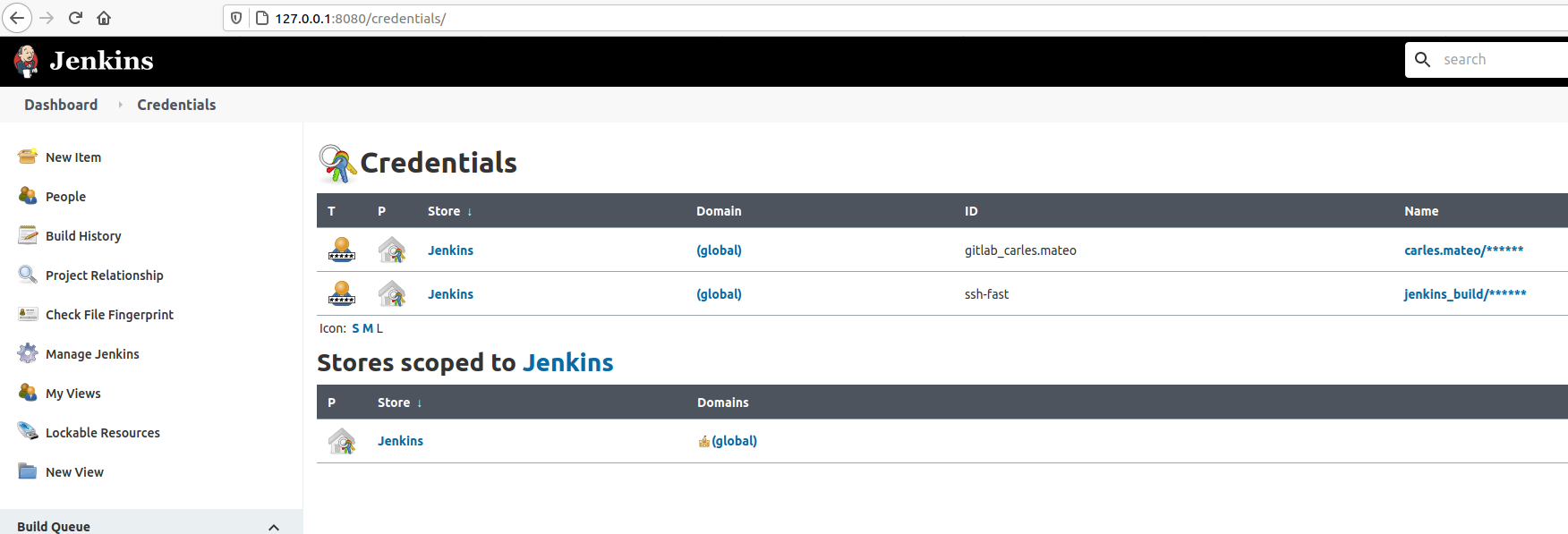Set icon size to small (S)
This screenshot has width=1568, height=534.
355,328
